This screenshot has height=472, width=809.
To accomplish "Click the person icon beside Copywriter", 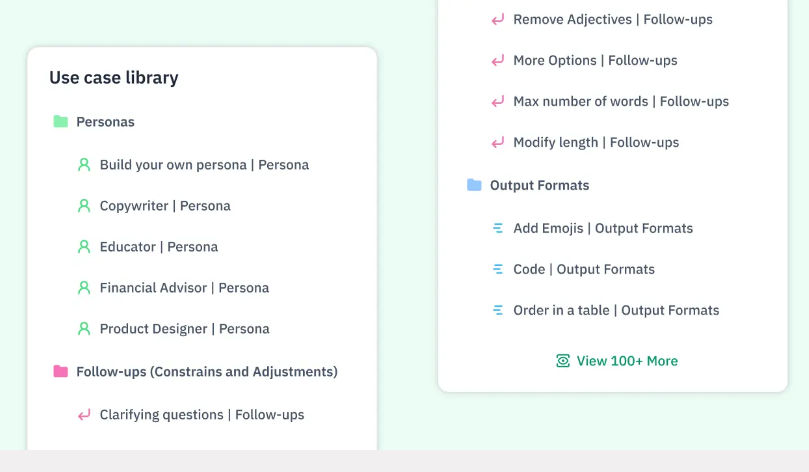I will coord(84,206).
